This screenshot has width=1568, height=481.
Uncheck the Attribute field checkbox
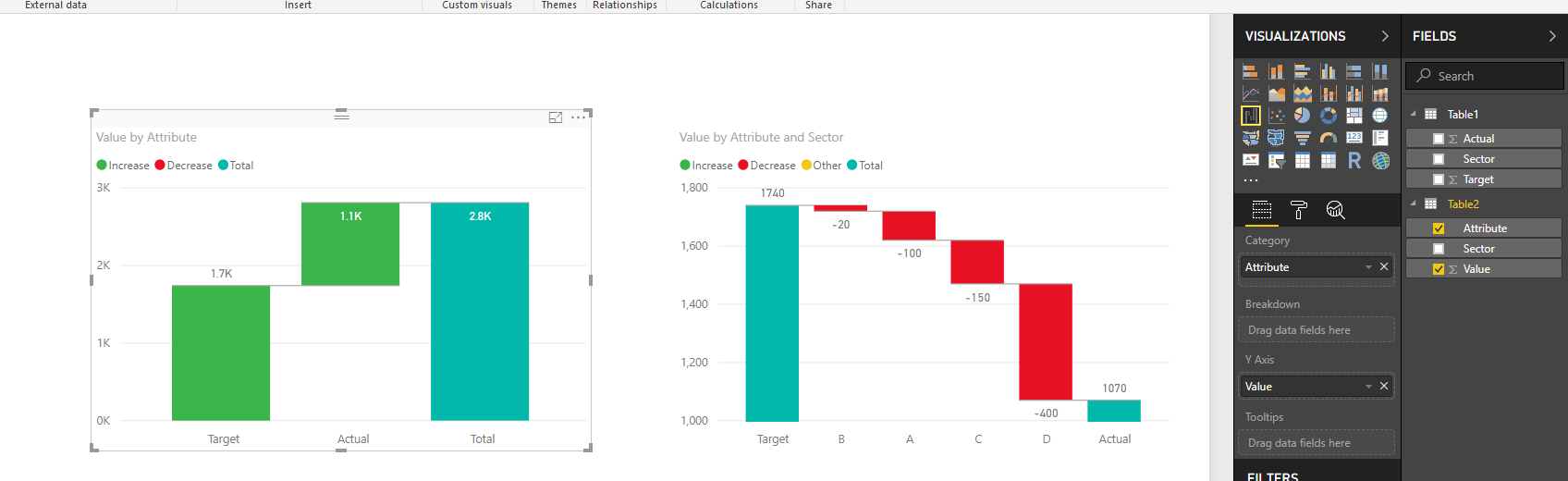pos(1439,228)
